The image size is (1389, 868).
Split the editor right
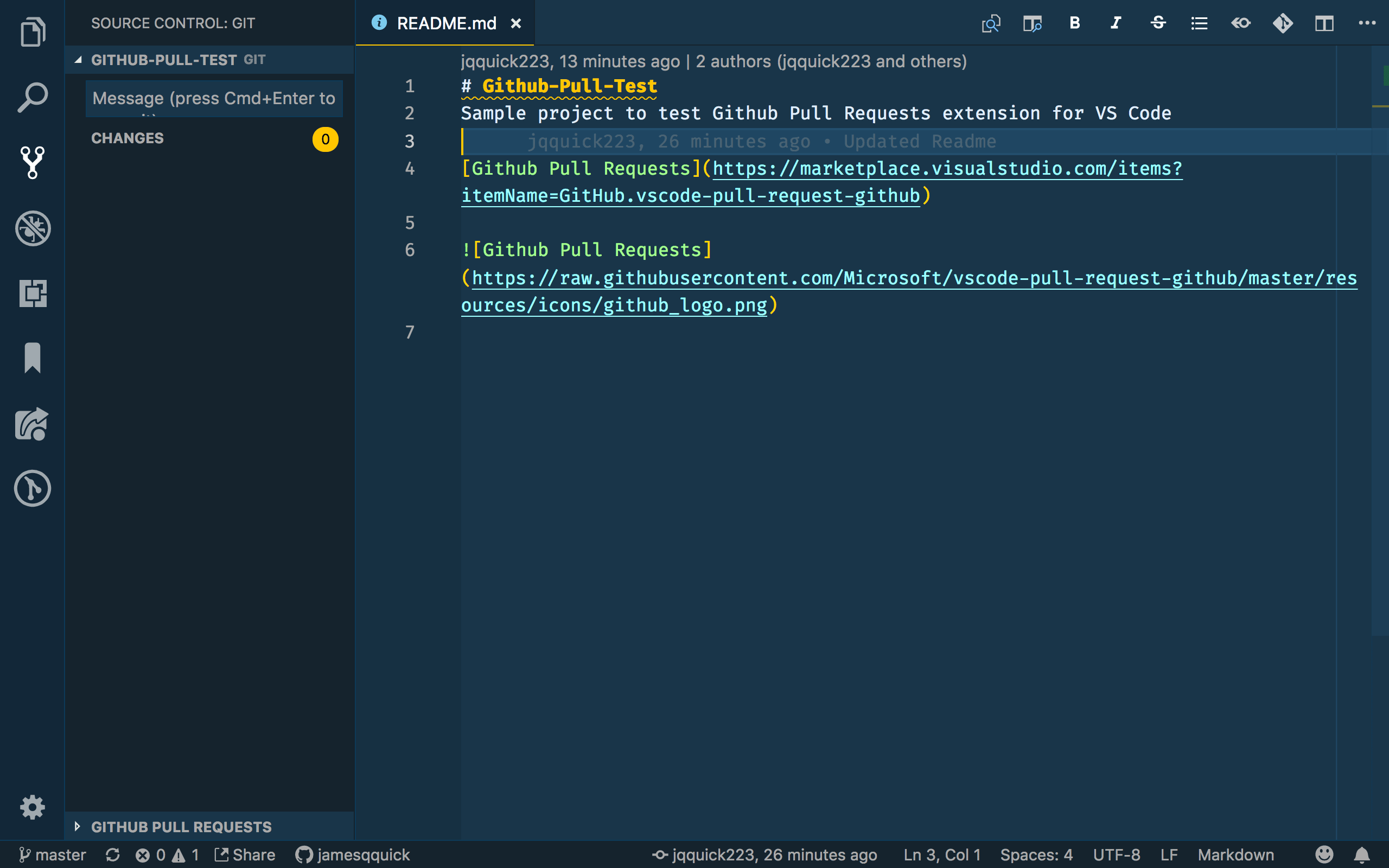1324,23
